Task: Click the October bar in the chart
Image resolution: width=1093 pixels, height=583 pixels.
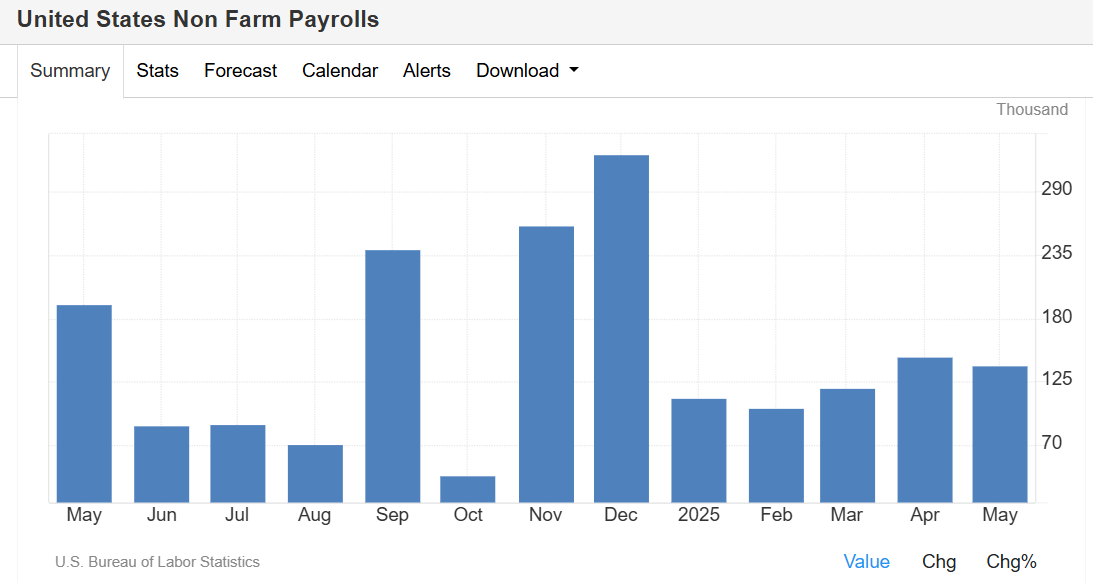Action: (x=468, y=489)
